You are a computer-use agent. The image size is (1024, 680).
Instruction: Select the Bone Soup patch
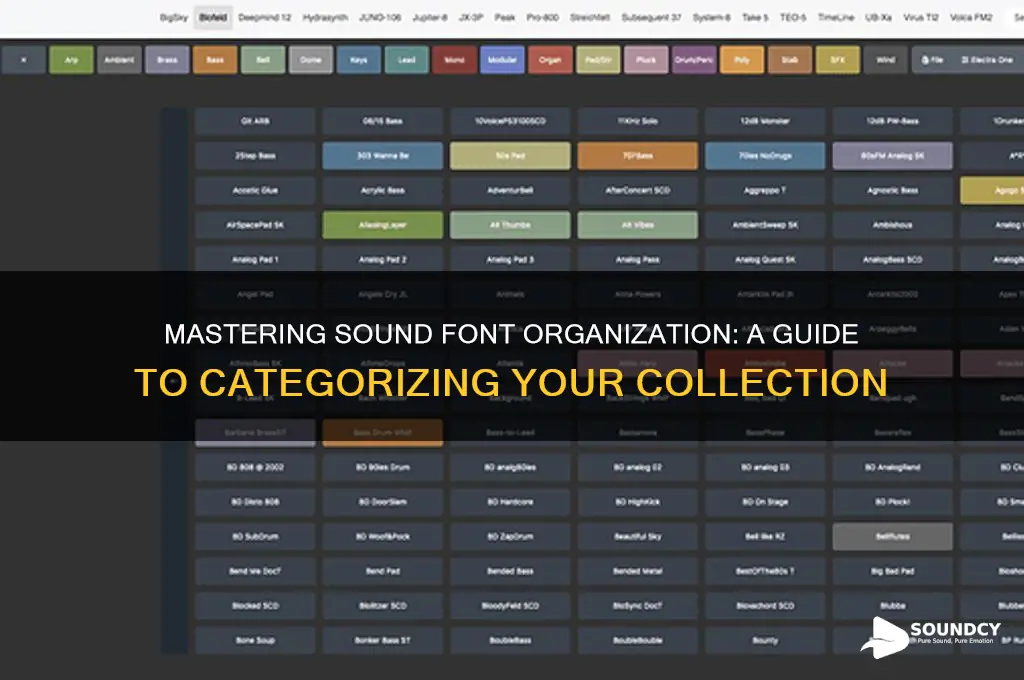255,641
